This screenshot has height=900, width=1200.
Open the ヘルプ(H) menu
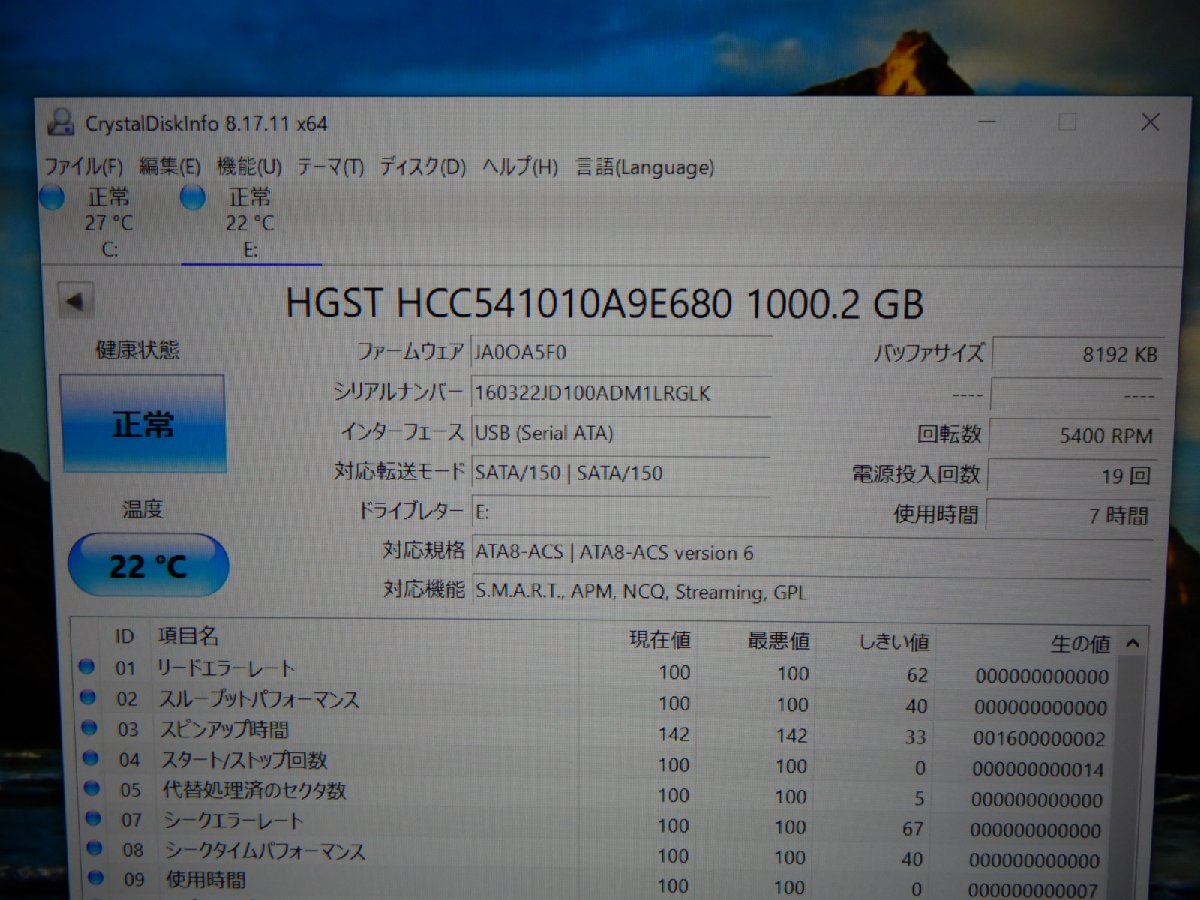click(519, 167)
